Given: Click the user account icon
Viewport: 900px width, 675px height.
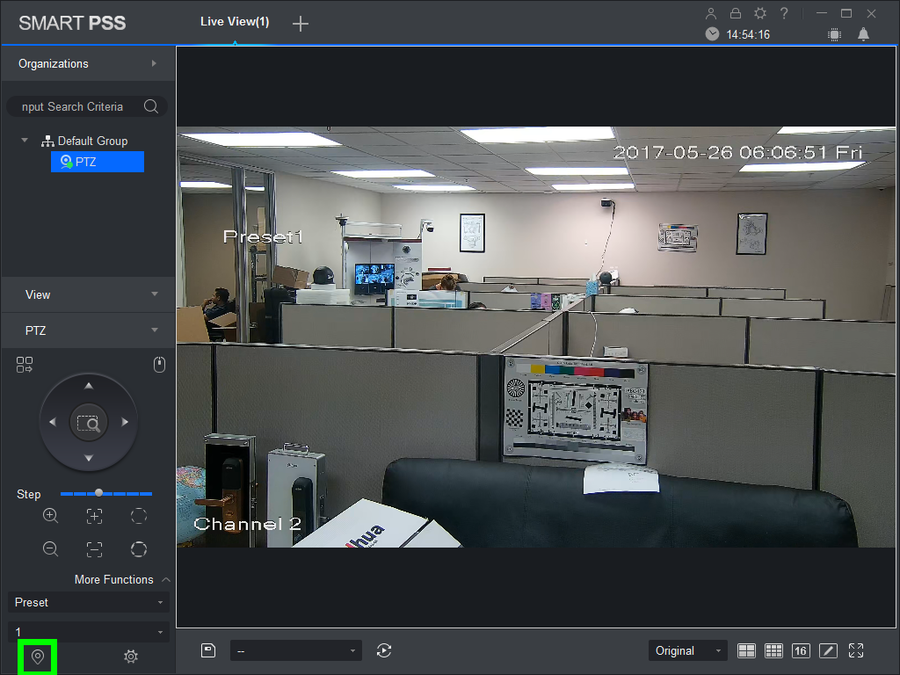Looking at the screenshot, I should [711, 14].
